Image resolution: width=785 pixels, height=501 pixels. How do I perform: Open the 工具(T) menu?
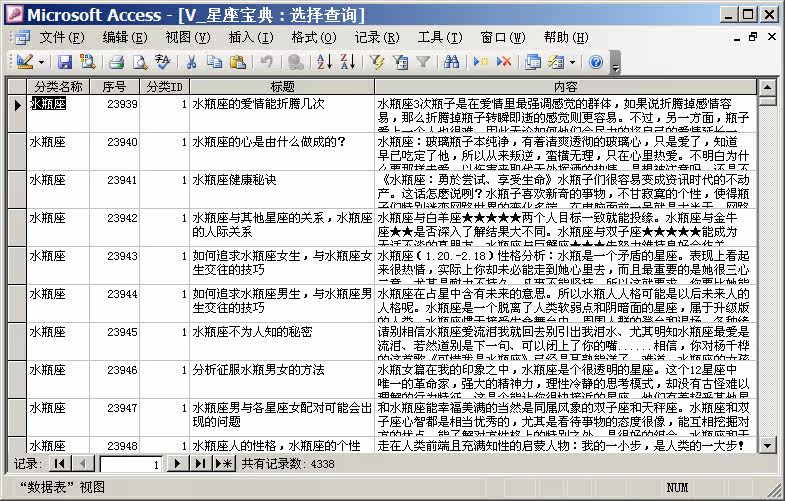440,38
